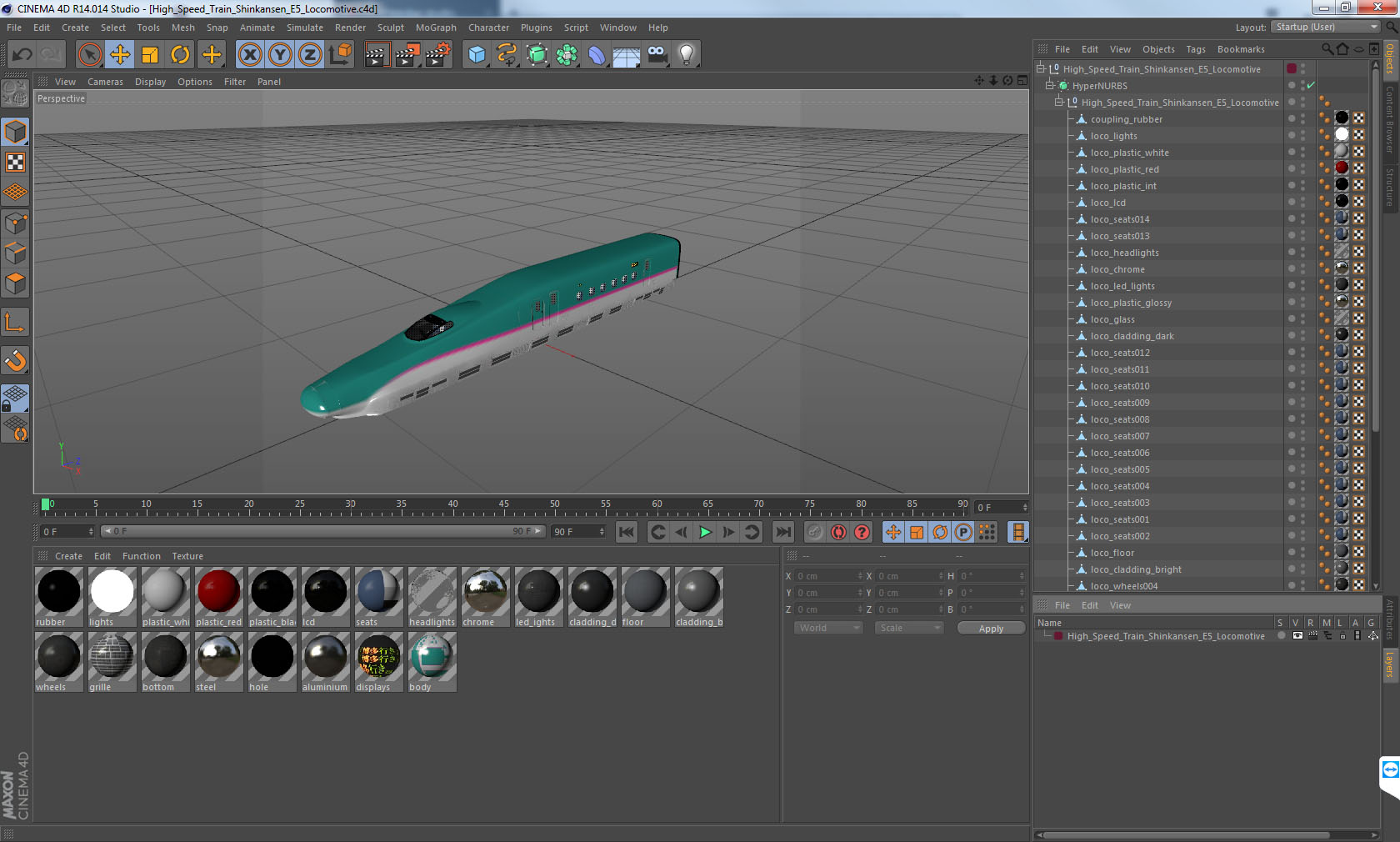Open the World coordinate mode dropdown
1400x842 pixels.
coord(828,628)
